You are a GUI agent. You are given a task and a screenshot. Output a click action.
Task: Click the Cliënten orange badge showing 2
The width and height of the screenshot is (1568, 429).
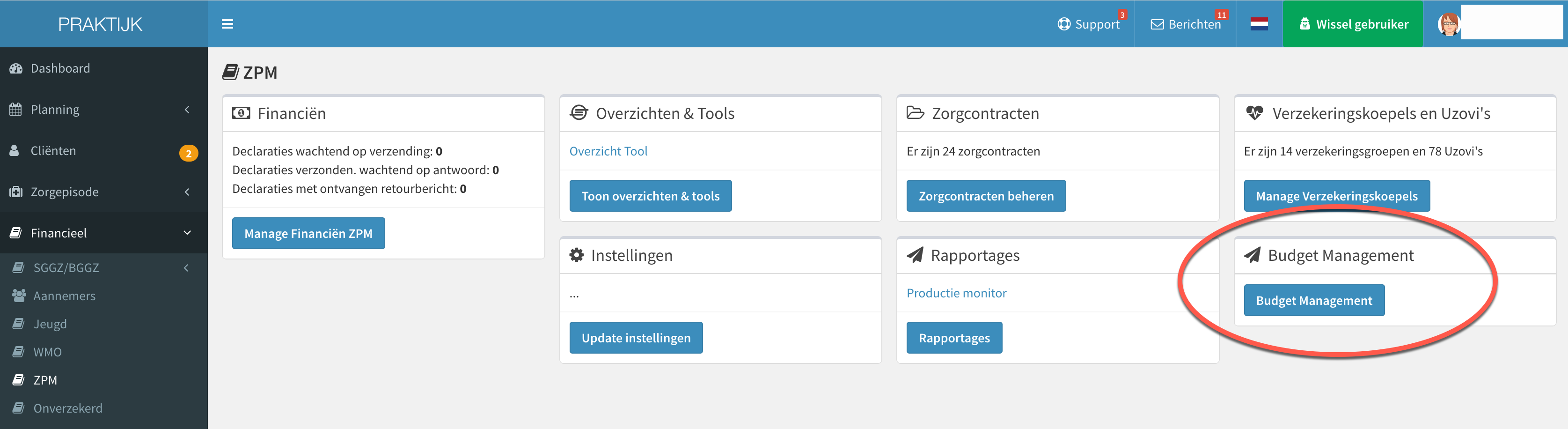[189, 153]
